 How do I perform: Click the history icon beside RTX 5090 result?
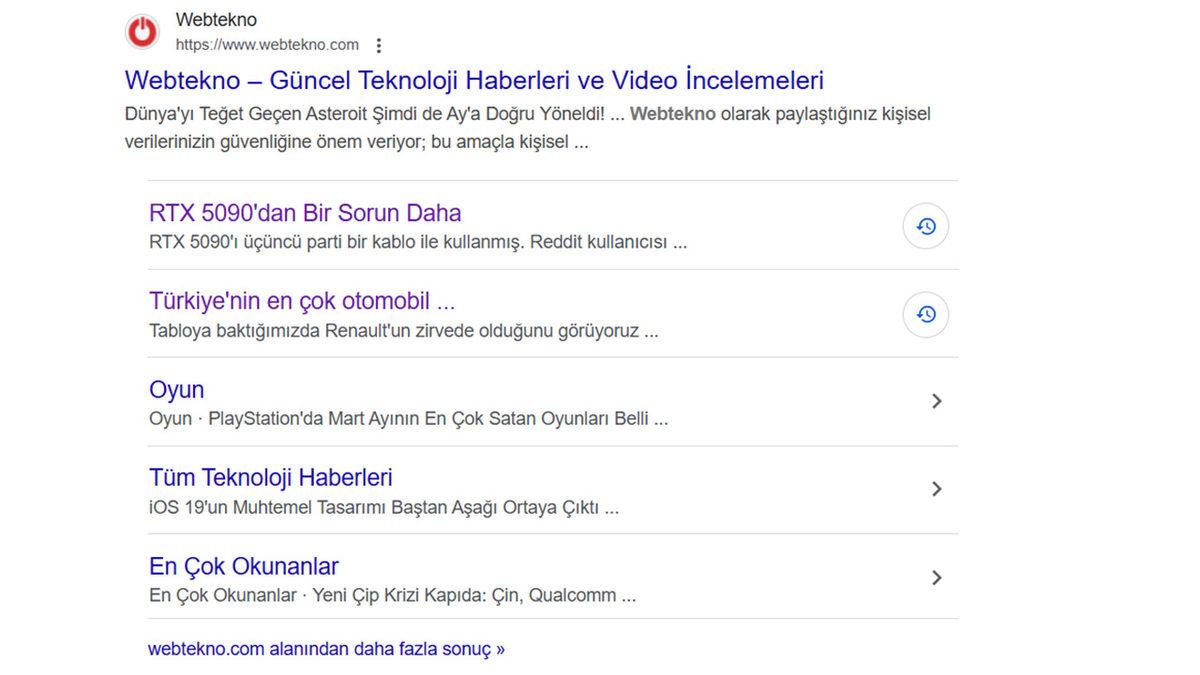click(925, 226)
